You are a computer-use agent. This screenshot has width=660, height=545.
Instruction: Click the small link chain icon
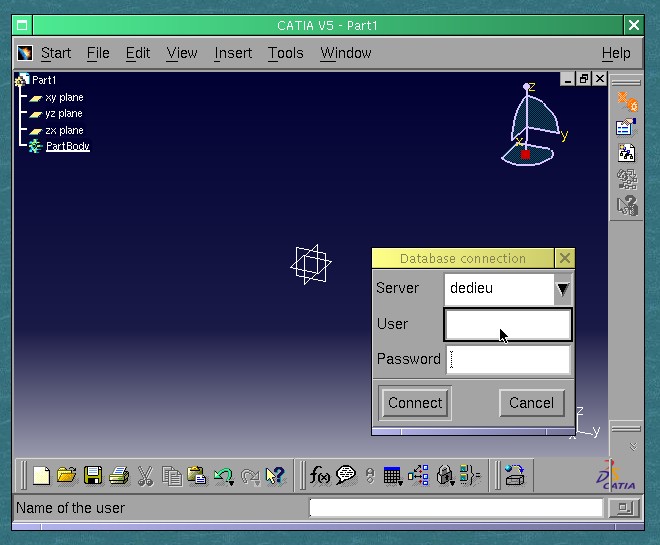point(370,476)
